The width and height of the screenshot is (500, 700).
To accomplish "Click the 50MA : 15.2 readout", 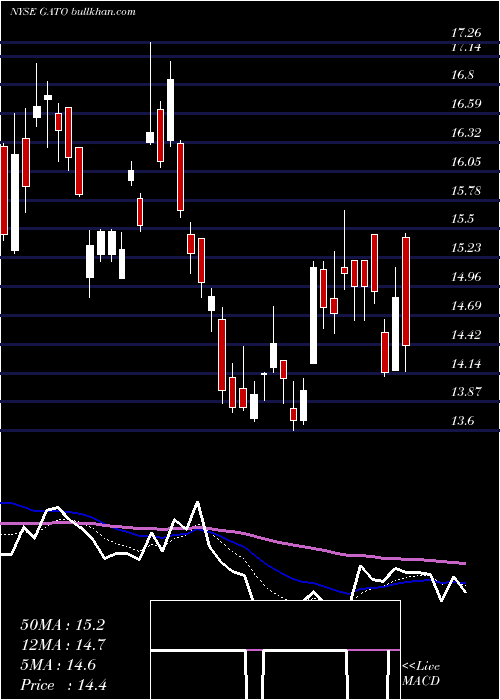I will point(62,625).
